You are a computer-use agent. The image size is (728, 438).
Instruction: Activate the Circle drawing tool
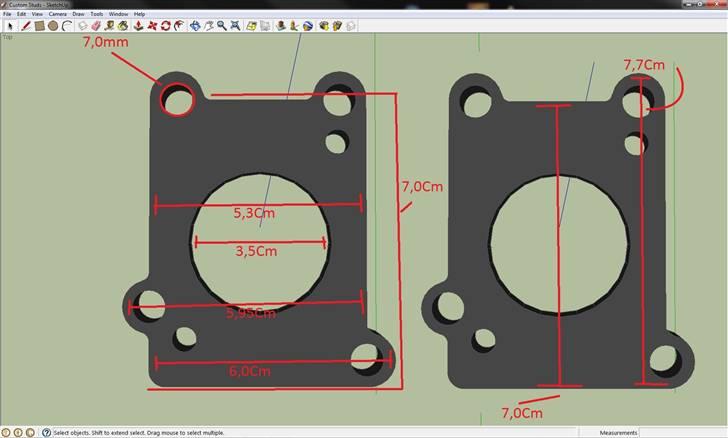53,26
